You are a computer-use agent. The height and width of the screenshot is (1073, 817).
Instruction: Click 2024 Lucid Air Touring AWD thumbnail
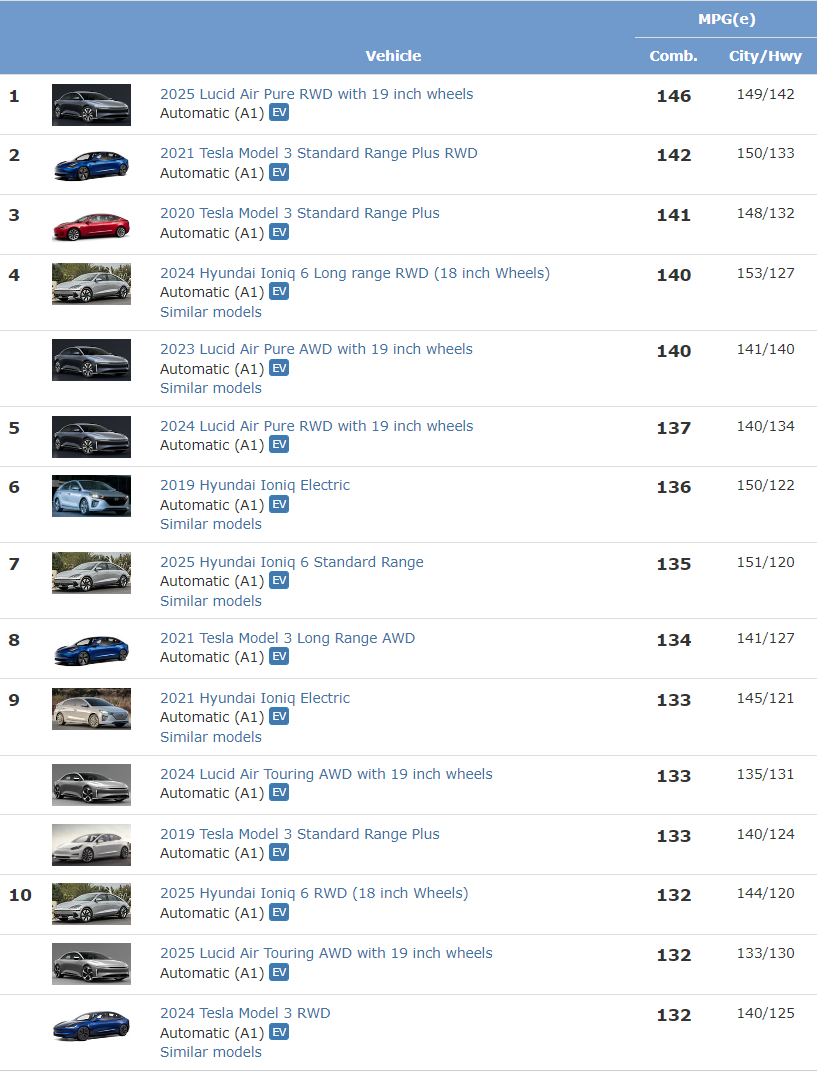(x=91, y=785)
